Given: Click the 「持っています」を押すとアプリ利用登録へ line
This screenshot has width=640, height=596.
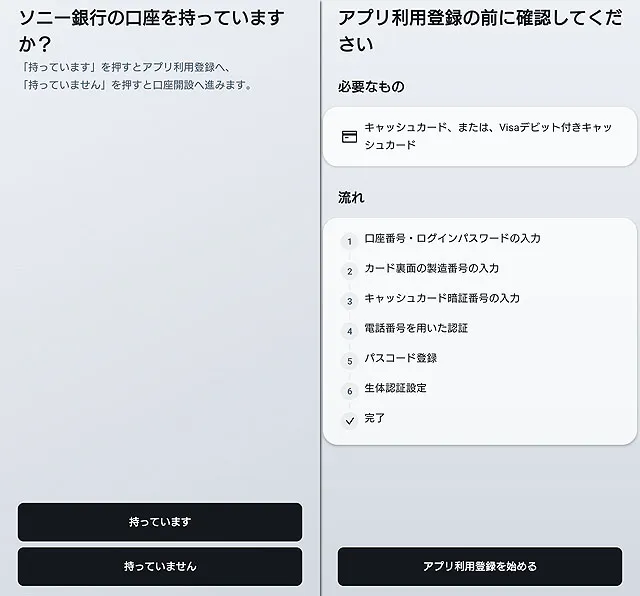Looking at the screenshot, I should pyautogui.click(x=126, y=67).
